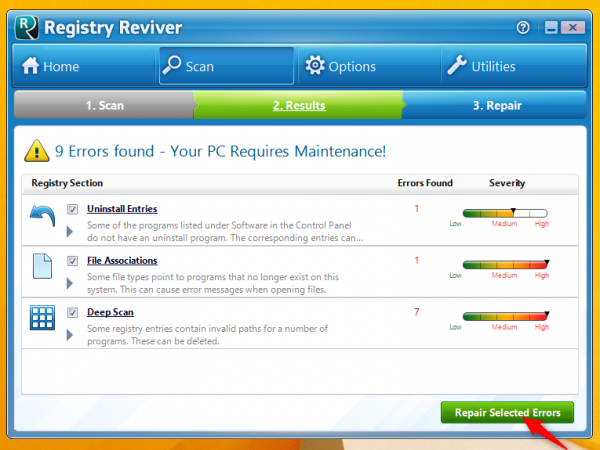The height and width of the screenshot is (450, 600).
Task: Close the Registry Reviver window
Action: tap(573, 28)
